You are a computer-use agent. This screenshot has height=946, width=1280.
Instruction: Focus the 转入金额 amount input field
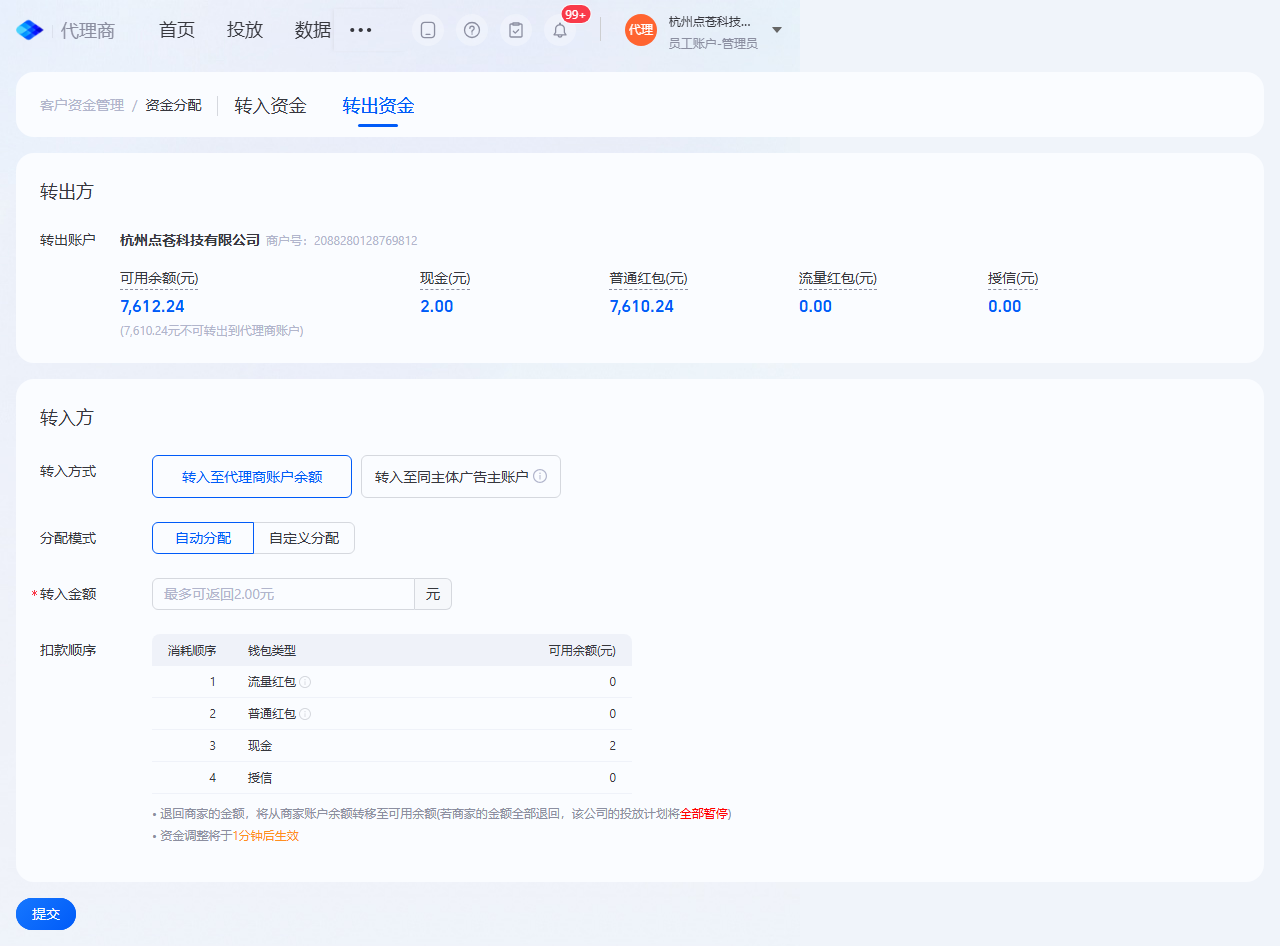point(283,594)
